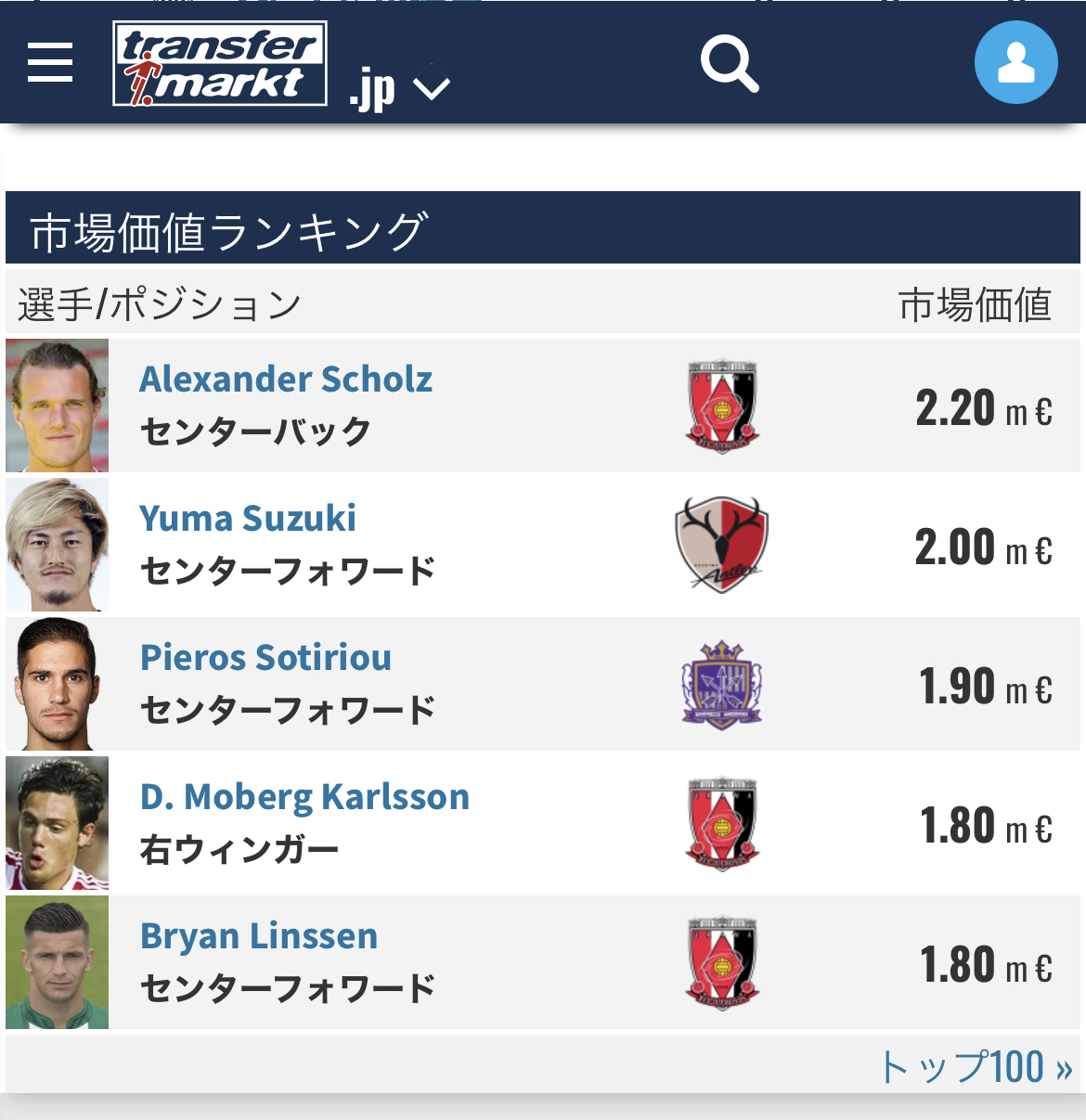This screenshot has width=1086, height=1120.
Task: Click the club crest beside Bryan Linssen
Action: tap(722, 962)
